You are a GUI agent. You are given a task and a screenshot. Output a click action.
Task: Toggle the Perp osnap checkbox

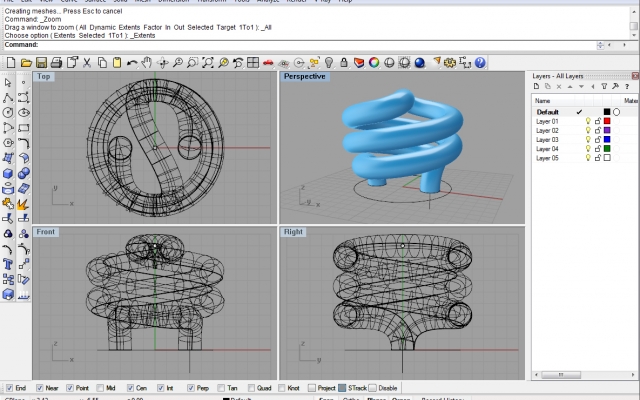coord(191,388)
